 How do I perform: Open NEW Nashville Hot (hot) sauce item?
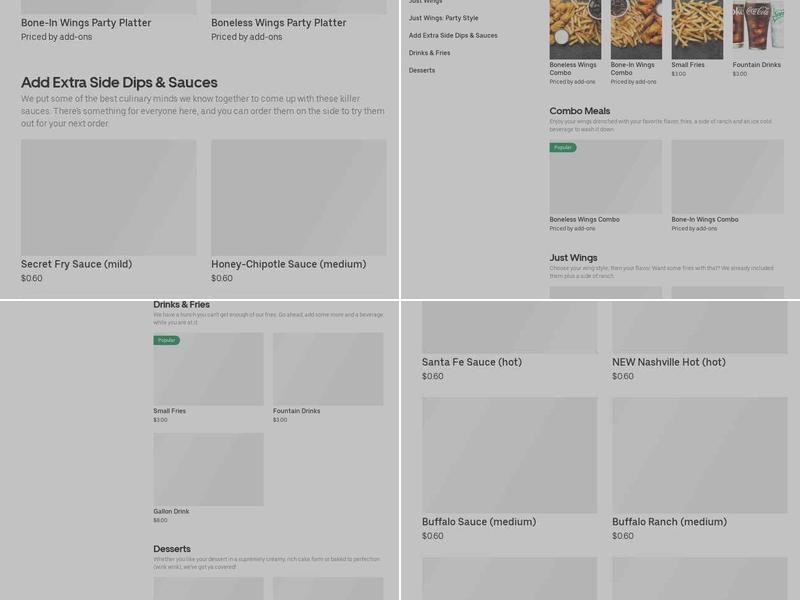click(699, 326)
